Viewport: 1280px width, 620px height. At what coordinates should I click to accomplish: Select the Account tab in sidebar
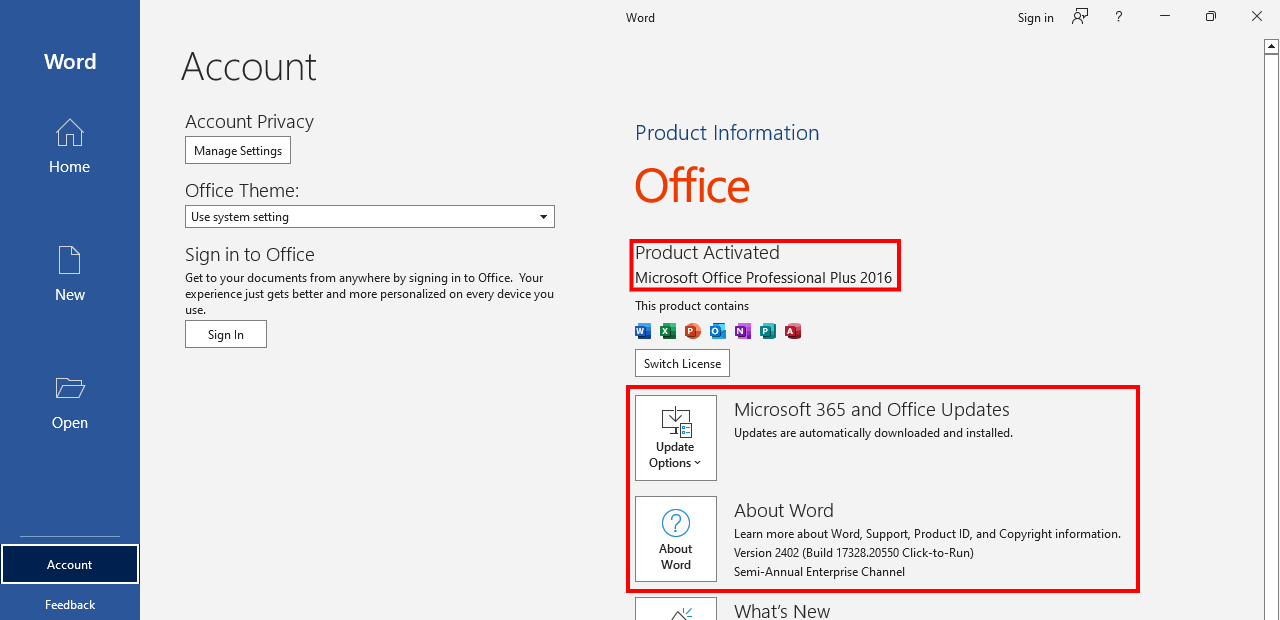click(x=69, y=565)
